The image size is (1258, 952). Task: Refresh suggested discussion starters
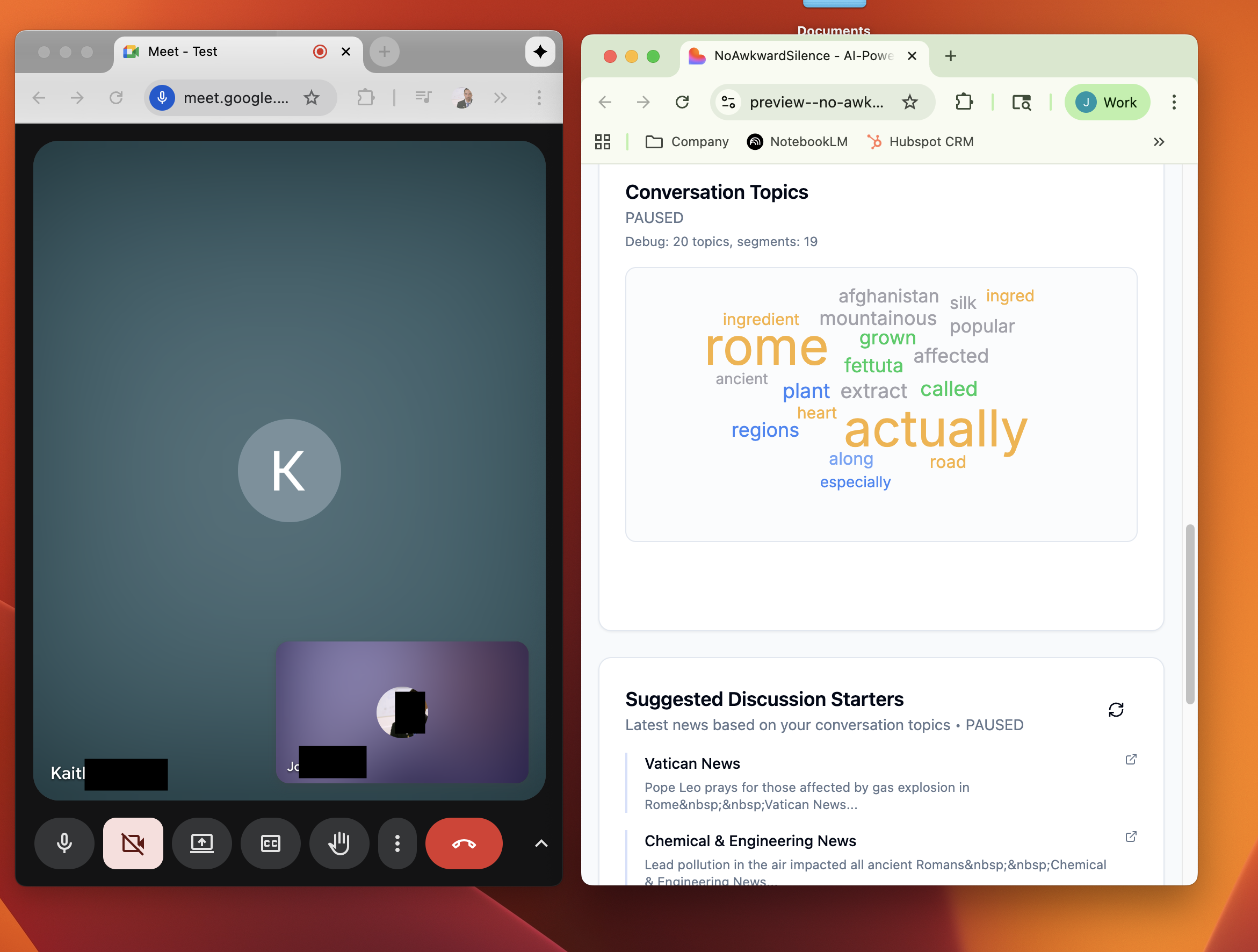click(x=1116, y=710)
